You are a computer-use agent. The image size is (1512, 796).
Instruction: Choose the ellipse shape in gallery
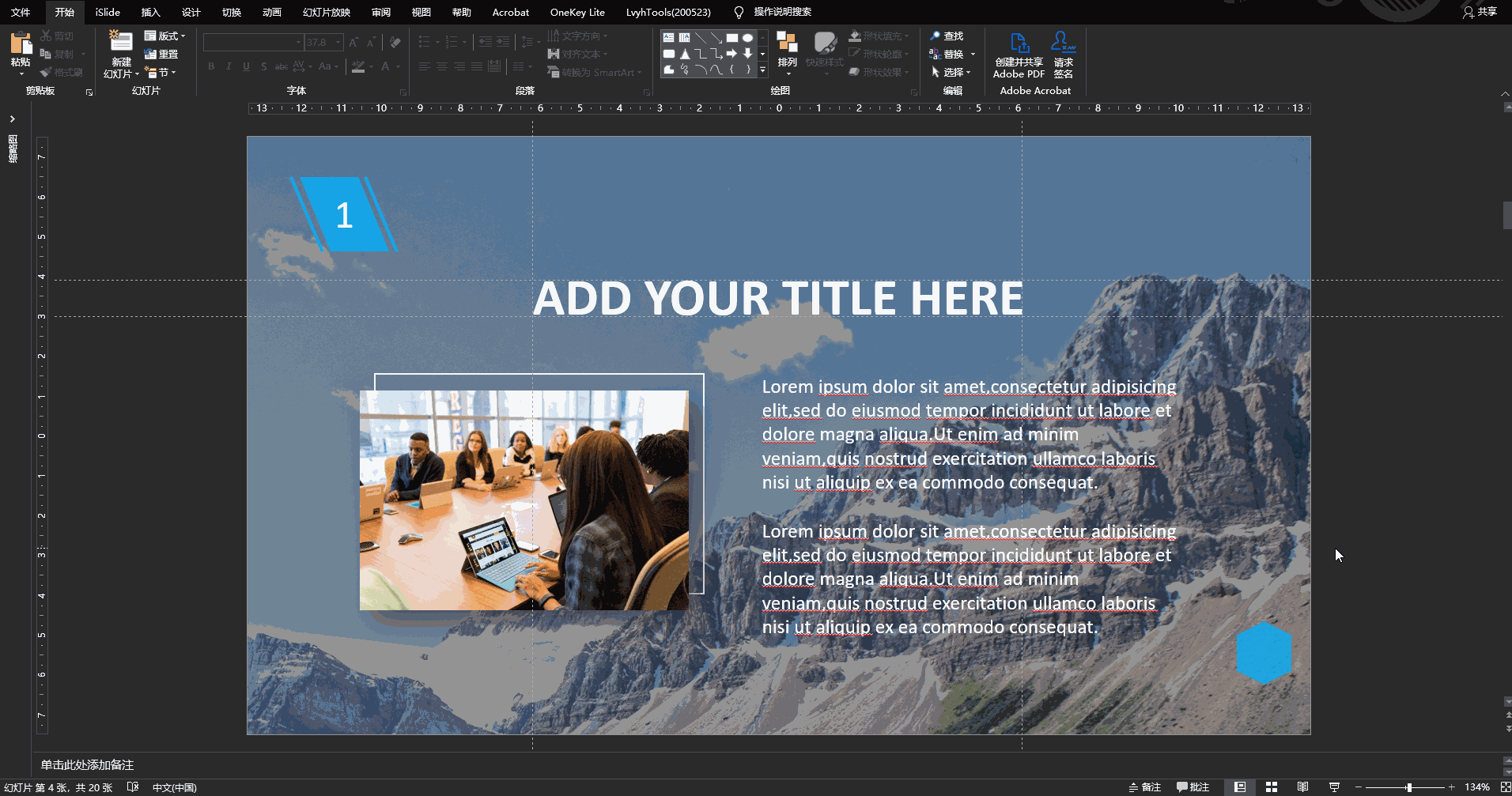(747, 38)
